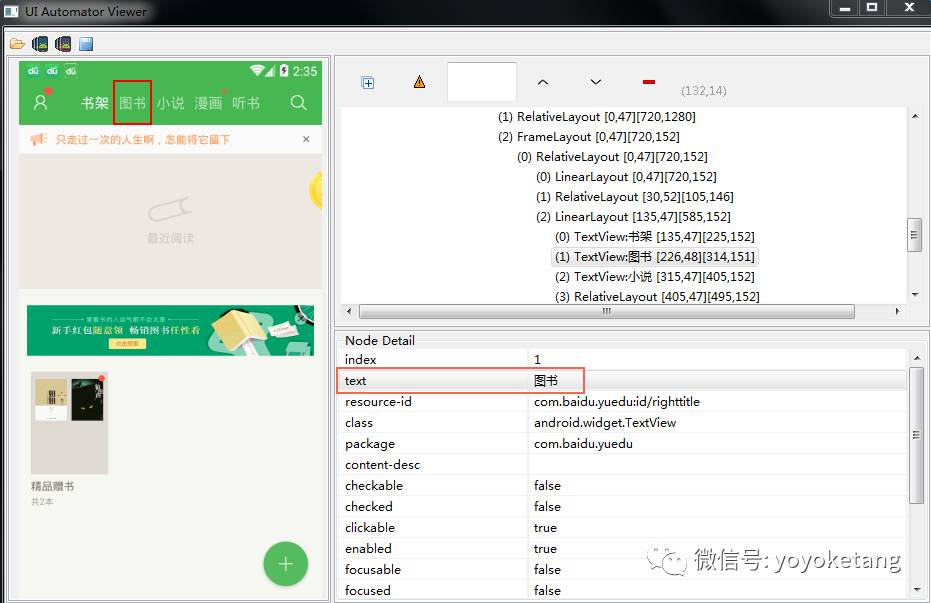
Task: Select the text row value 图书
Action: coord(546,381)
